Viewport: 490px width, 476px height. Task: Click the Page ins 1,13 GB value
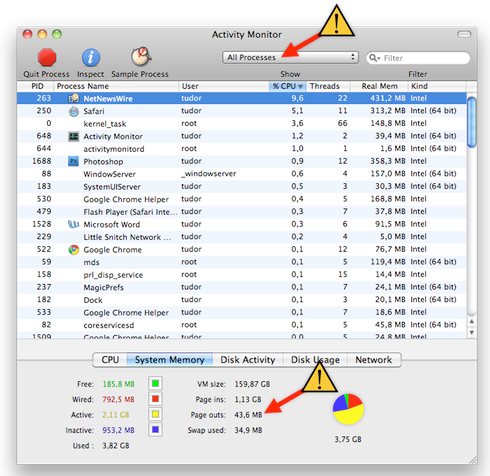[248, 399]
